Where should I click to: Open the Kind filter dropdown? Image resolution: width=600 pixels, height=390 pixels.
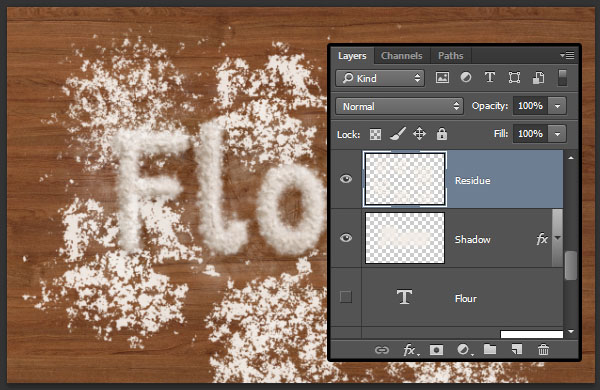pos(380,78)
